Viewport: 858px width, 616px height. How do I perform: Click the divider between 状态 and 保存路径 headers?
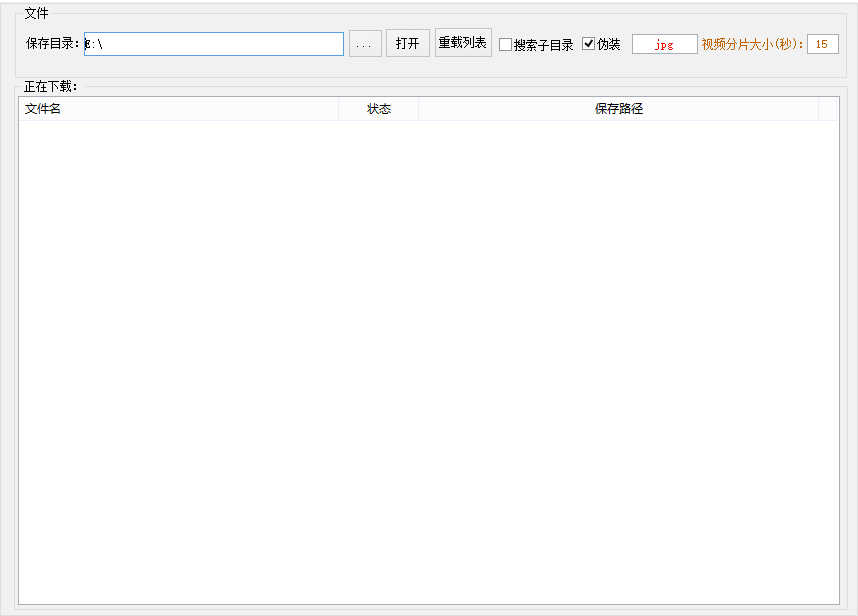point(418,109)
